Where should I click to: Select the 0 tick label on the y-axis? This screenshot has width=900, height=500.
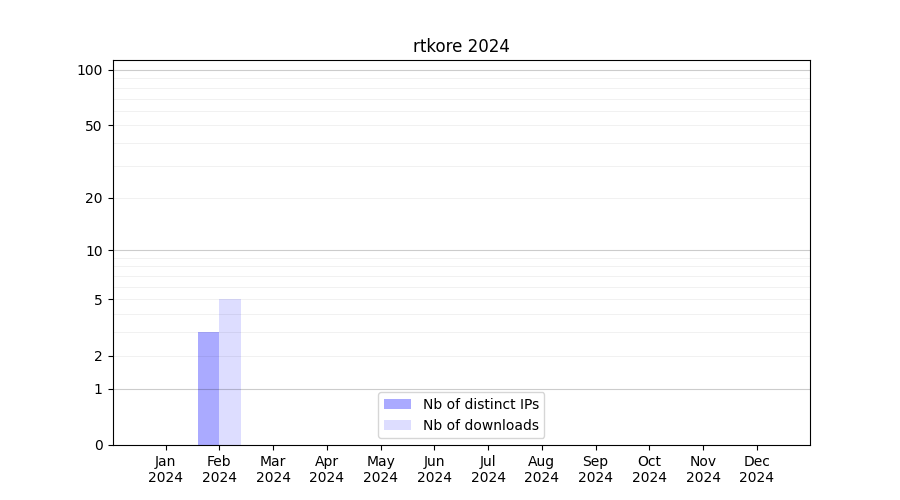97,445
